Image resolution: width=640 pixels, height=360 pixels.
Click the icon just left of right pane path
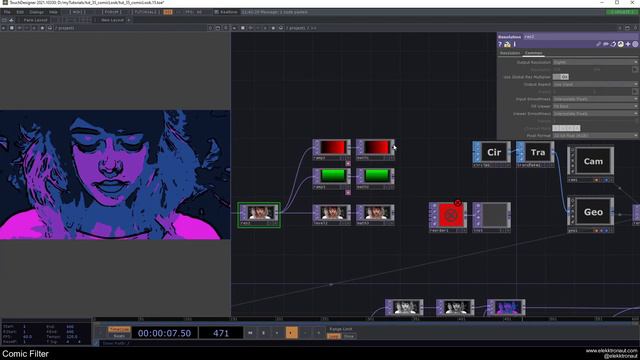(281, 28)
